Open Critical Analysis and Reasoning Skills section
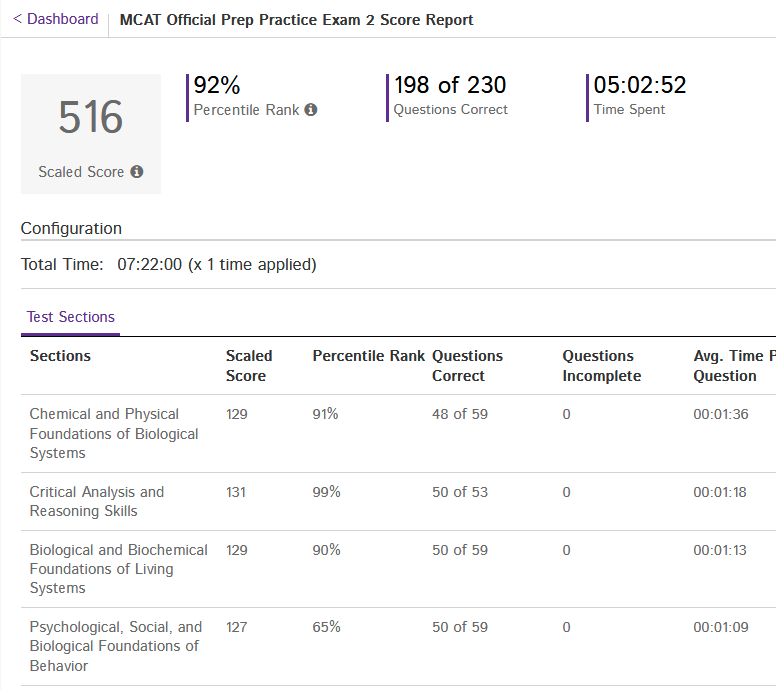 [x=96, y=501]
